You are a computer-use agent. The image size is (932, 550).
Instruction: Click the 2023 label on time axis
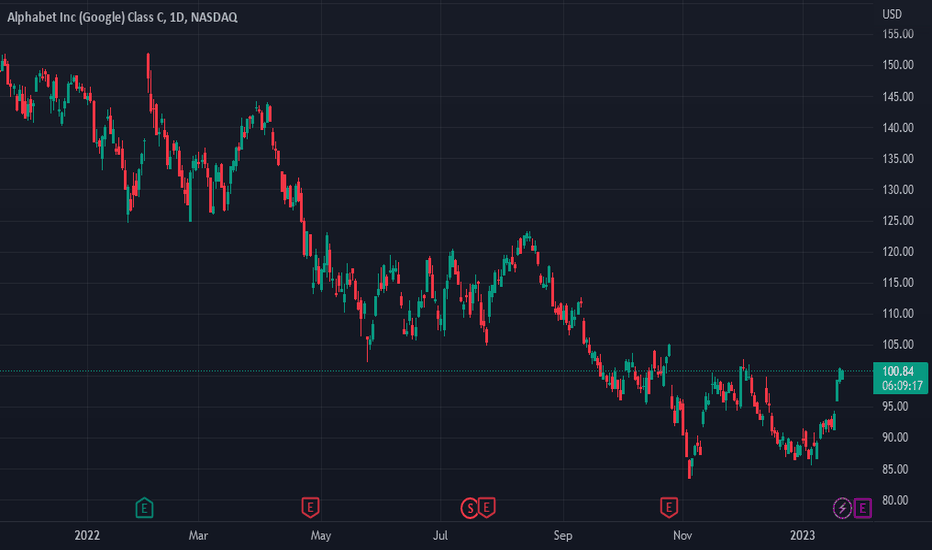pyautogui.click(x=802, y=535)
